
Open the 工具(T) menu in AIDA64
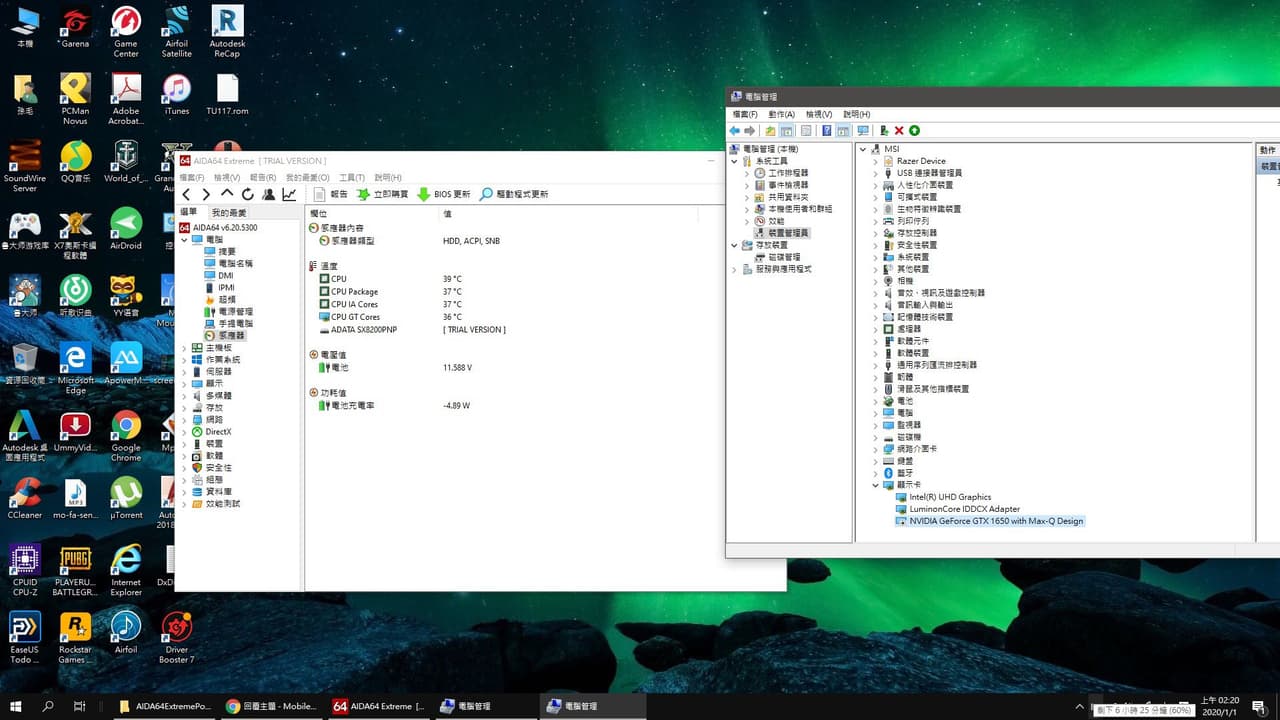click(x=351, y=177)
